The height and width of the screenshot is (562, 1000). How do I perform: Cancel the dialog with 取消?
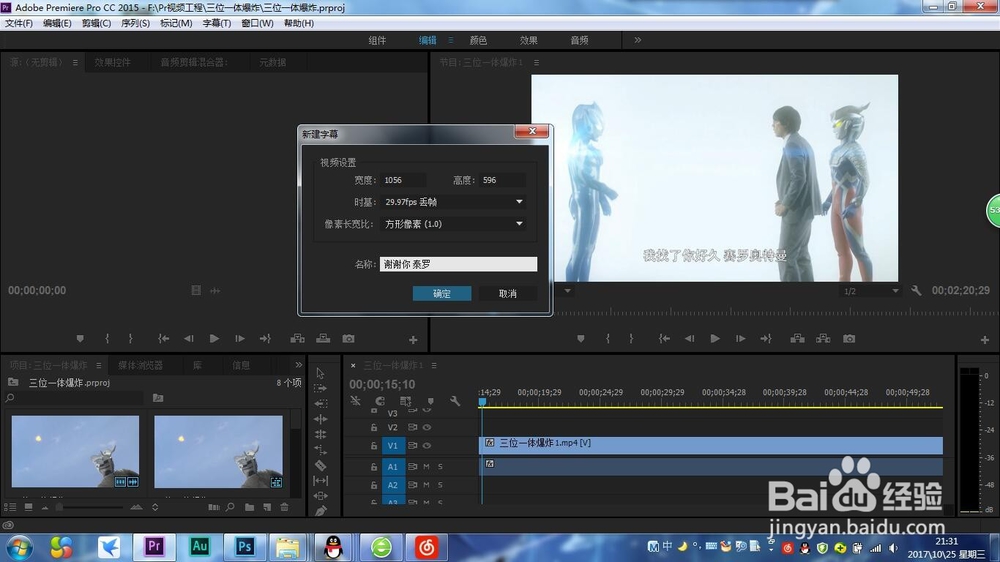click(x=508, y=293)
